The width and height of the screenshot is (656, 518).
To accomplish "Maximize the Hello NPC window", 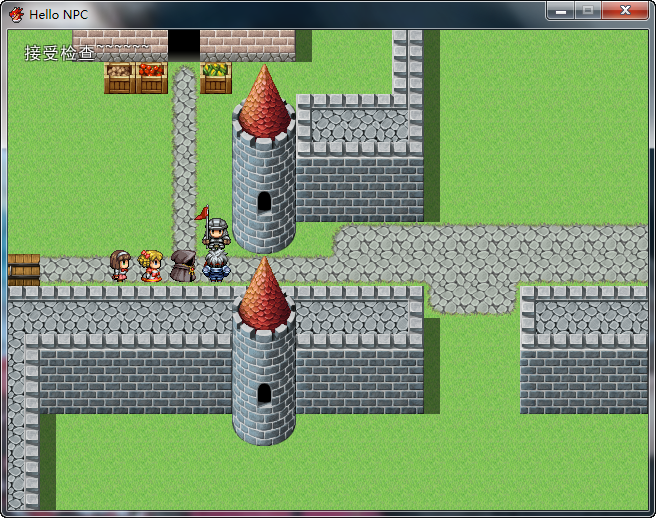I will pos(588,10).
